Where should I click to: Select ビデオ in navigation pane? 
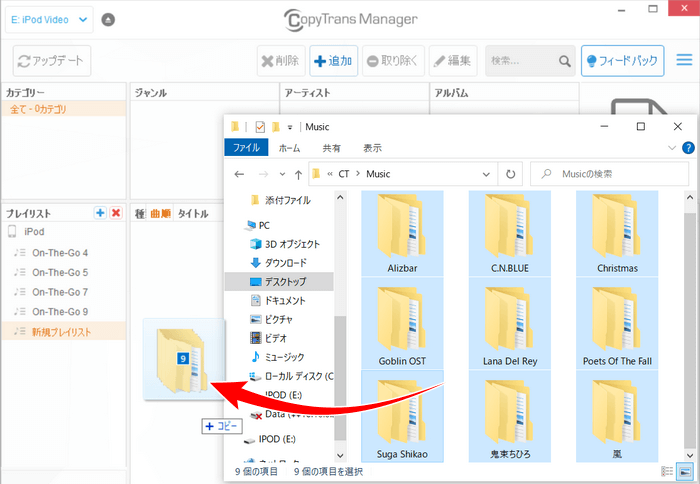[x=268, y=338]
